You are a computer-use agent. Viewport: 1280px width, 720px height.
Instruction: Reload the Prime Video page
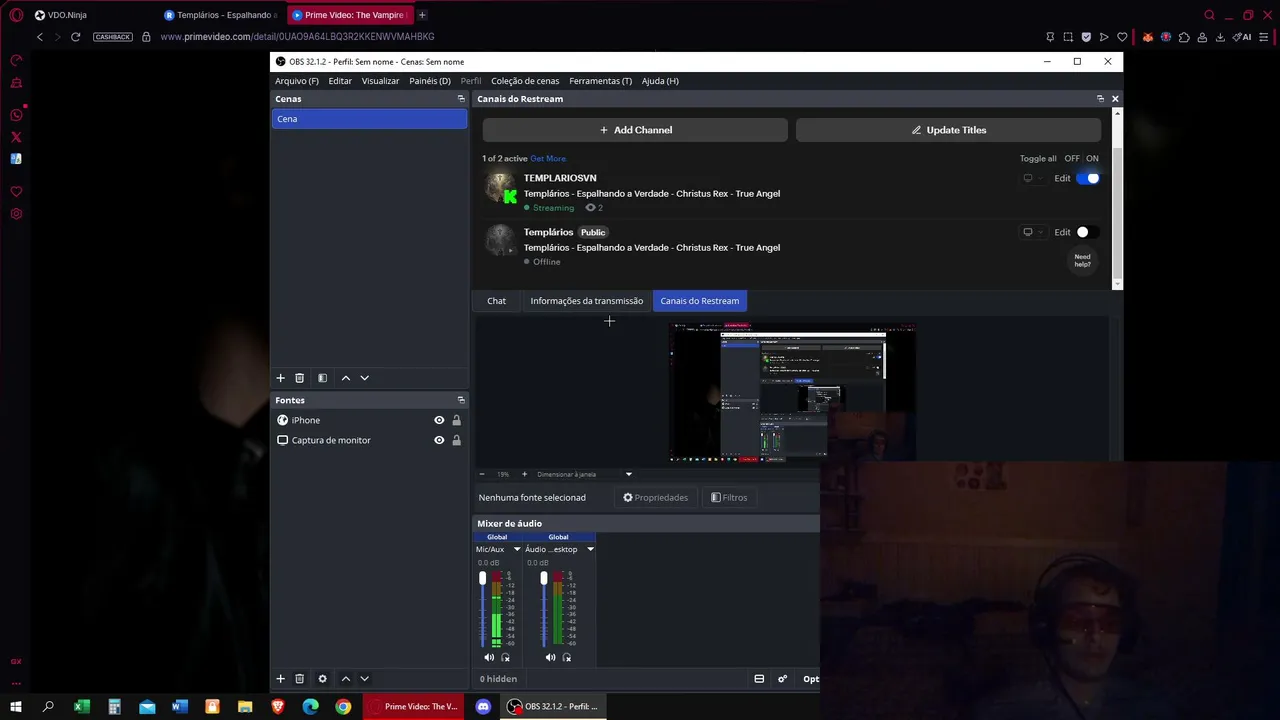coord(75,37)
